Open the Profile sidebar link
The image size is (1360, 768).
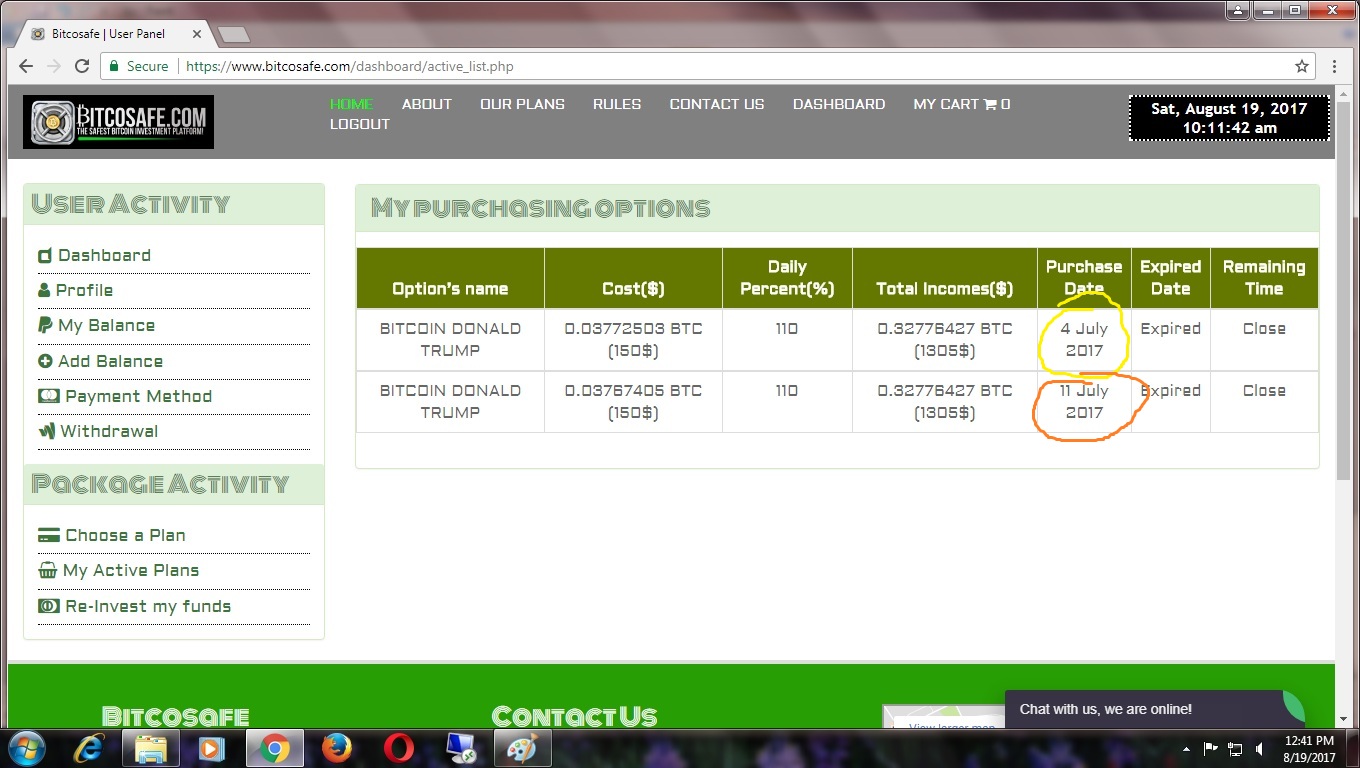[75, 290]
